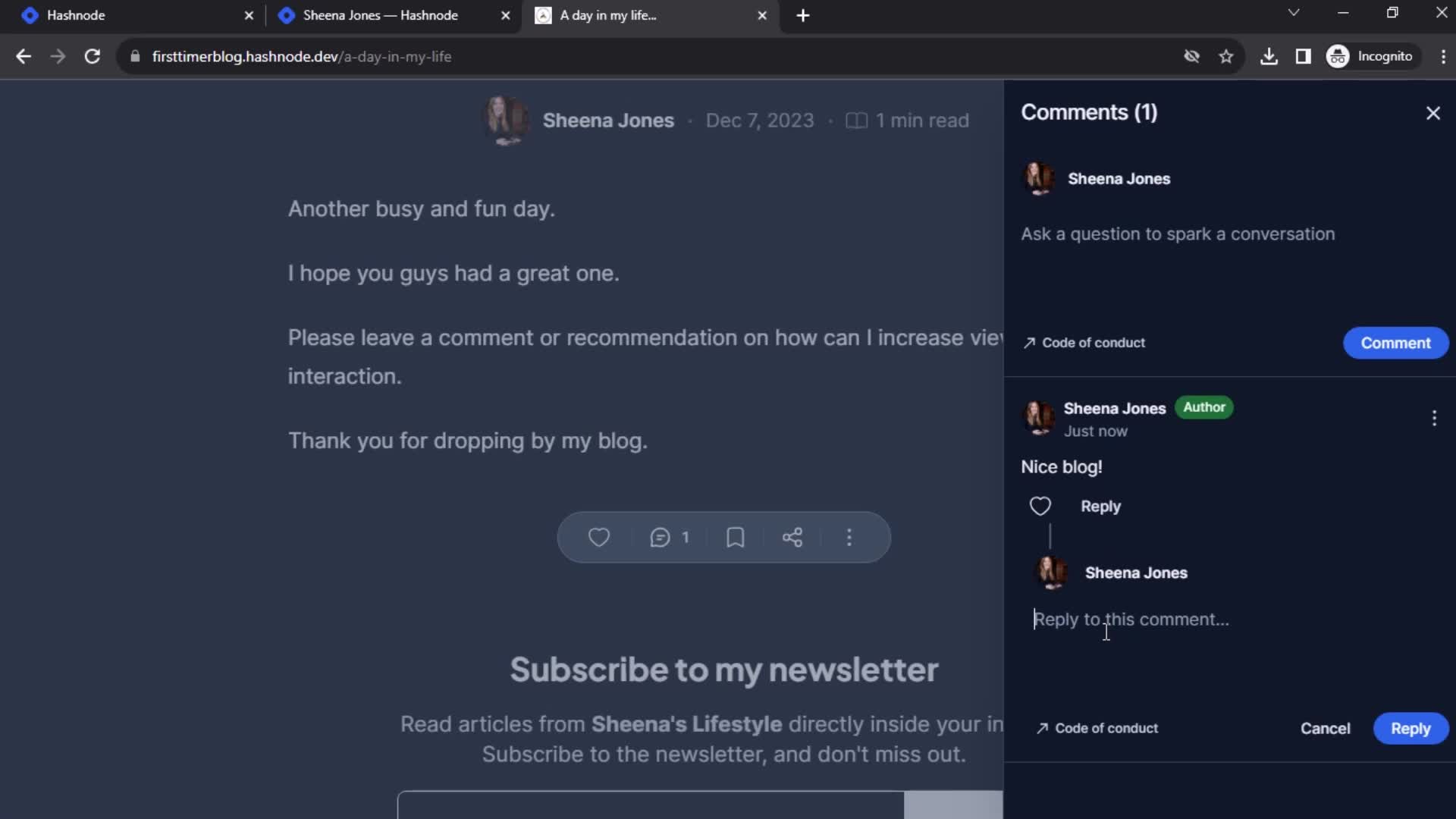Click the heart/like icon on the post
The height and width of the screenshot is (819, 1456).
tap(599, 537)
